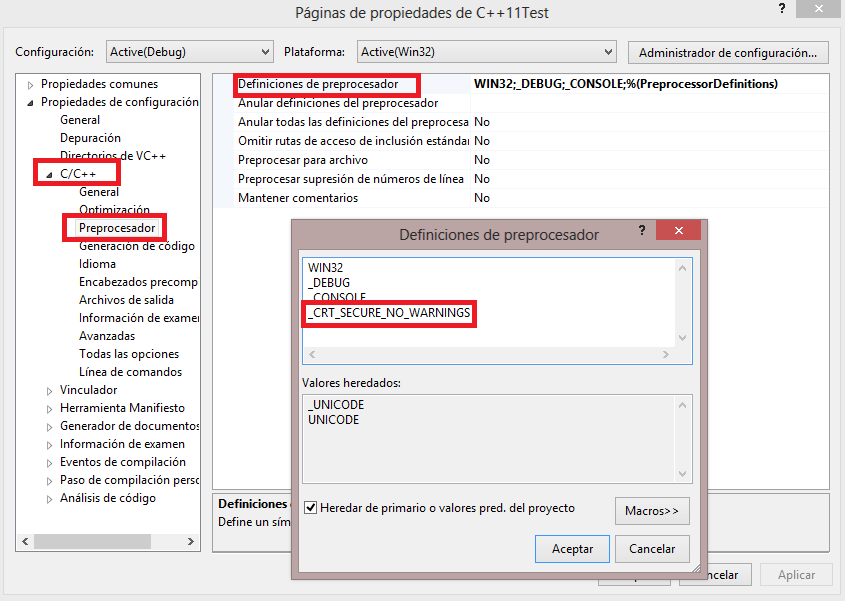The height and width of the screenshot is (601, 845).
Task: Click the Aceptar button
Action: click(x=571, y=548)
